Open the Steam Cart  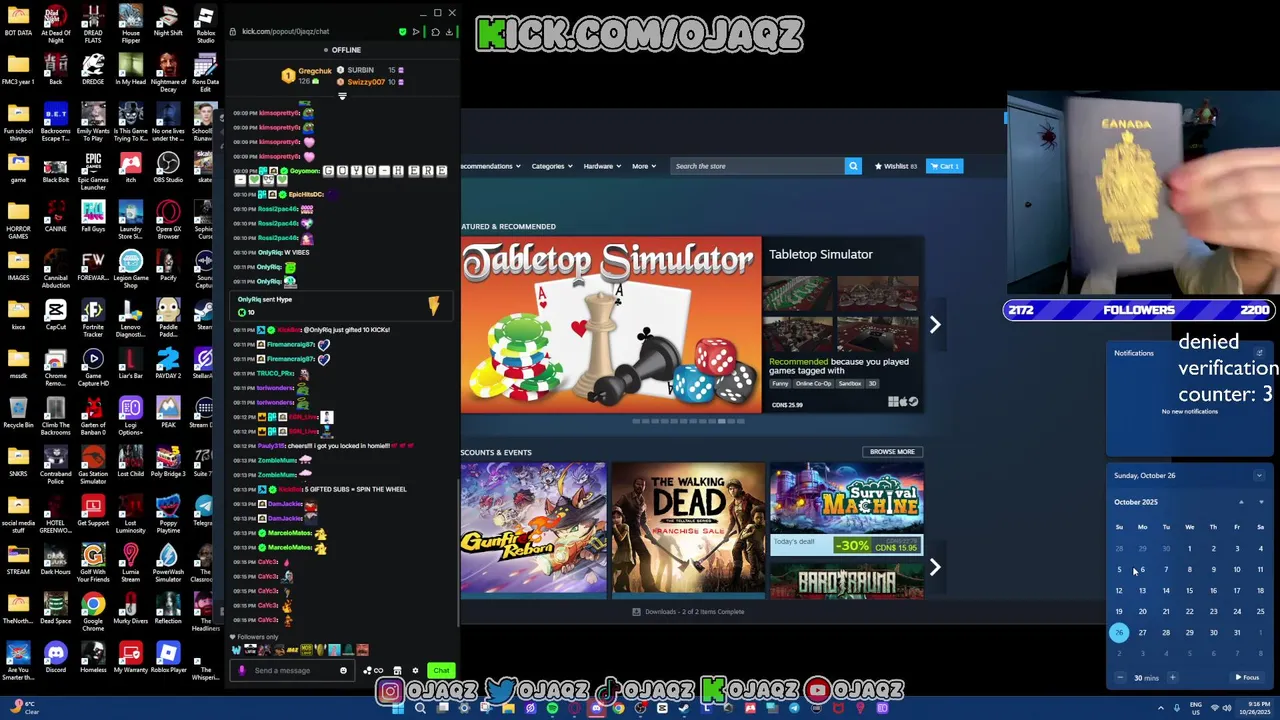pyautogui.click(x=945, y=166)
